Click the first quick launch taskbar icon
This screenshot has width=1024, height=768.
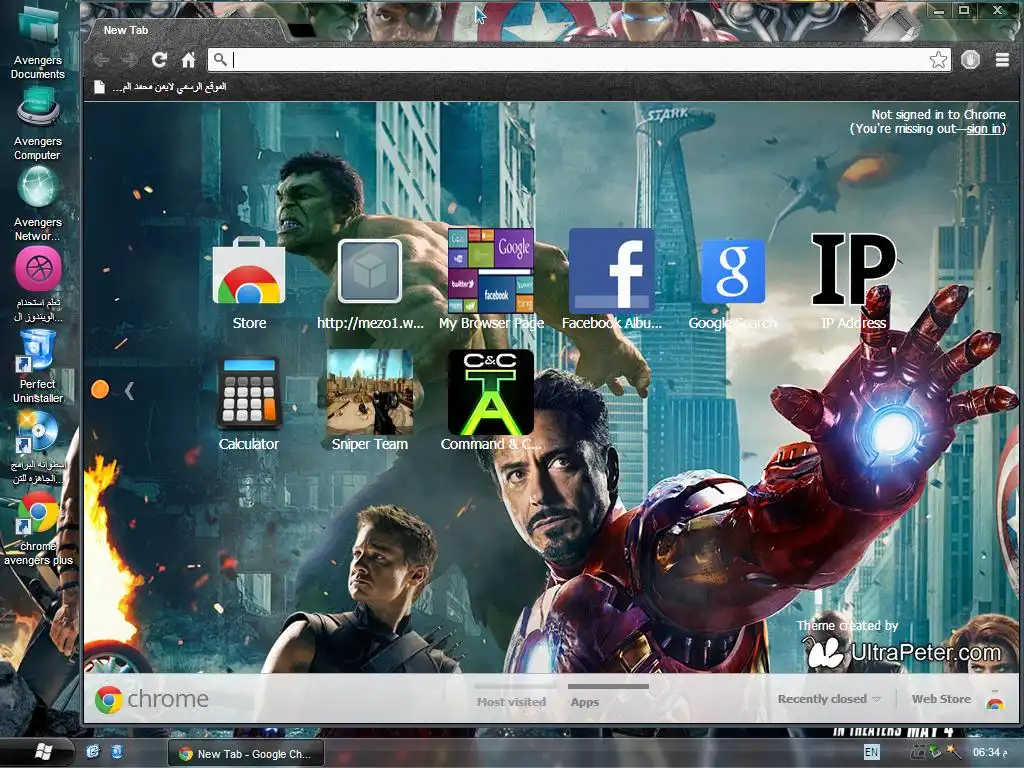tap(93, 752)
